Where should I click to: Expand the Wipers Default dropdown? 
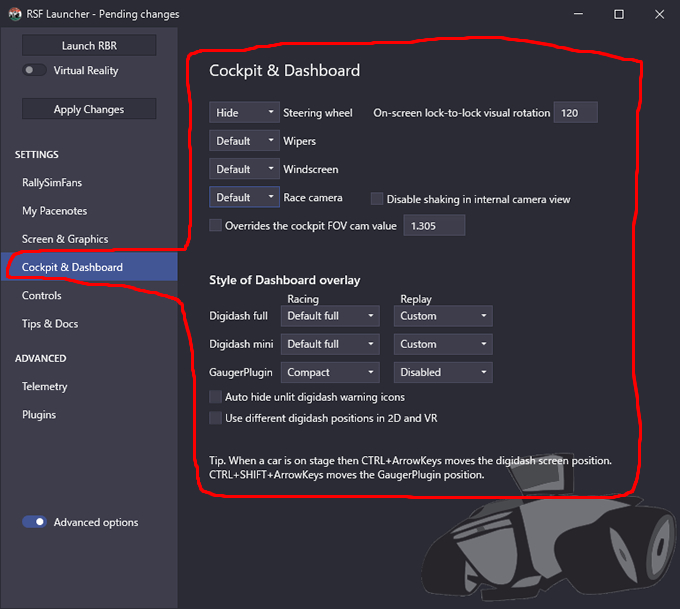click(244, 141)
